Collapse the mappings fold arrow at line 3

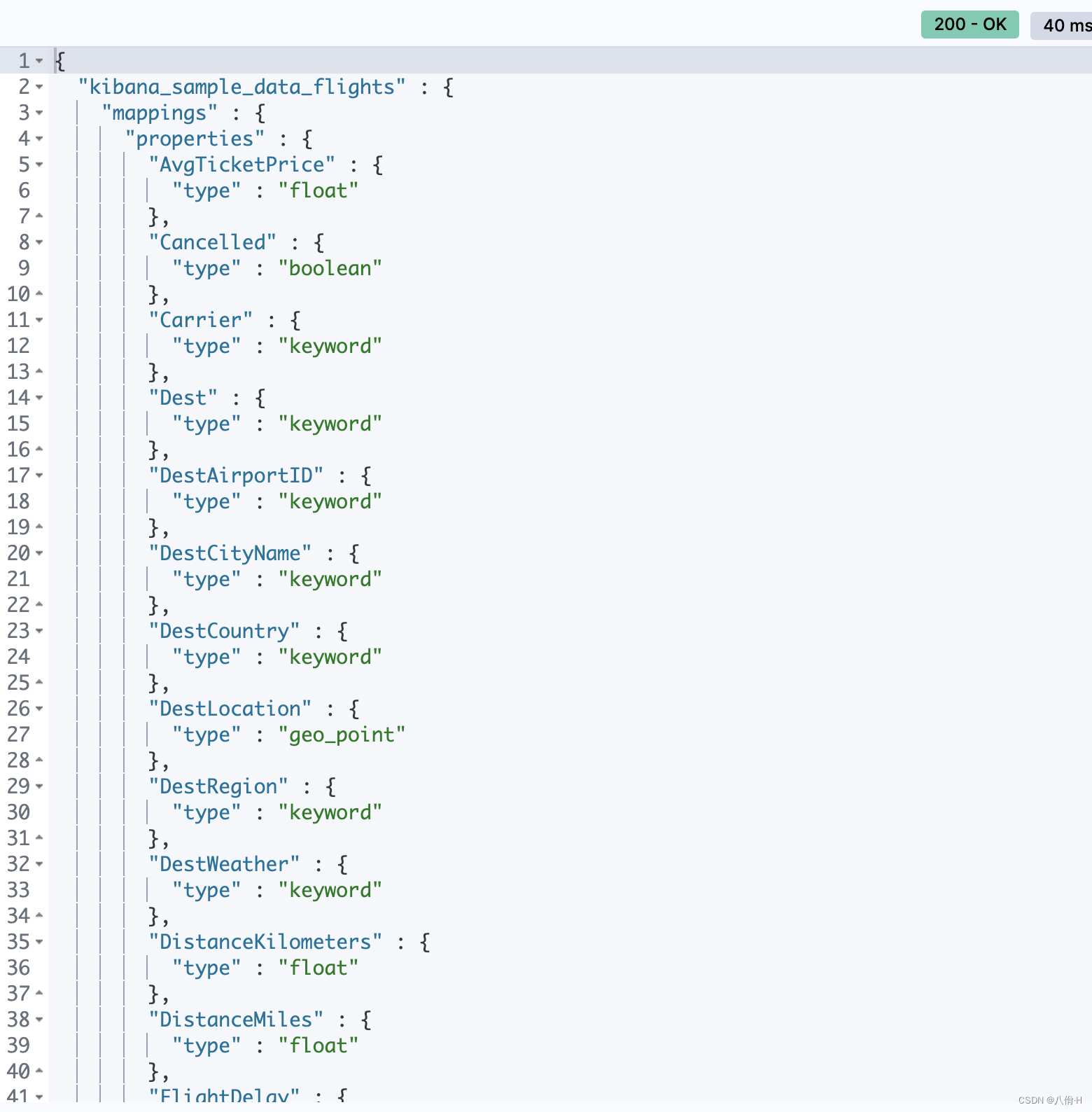(39, 113)
